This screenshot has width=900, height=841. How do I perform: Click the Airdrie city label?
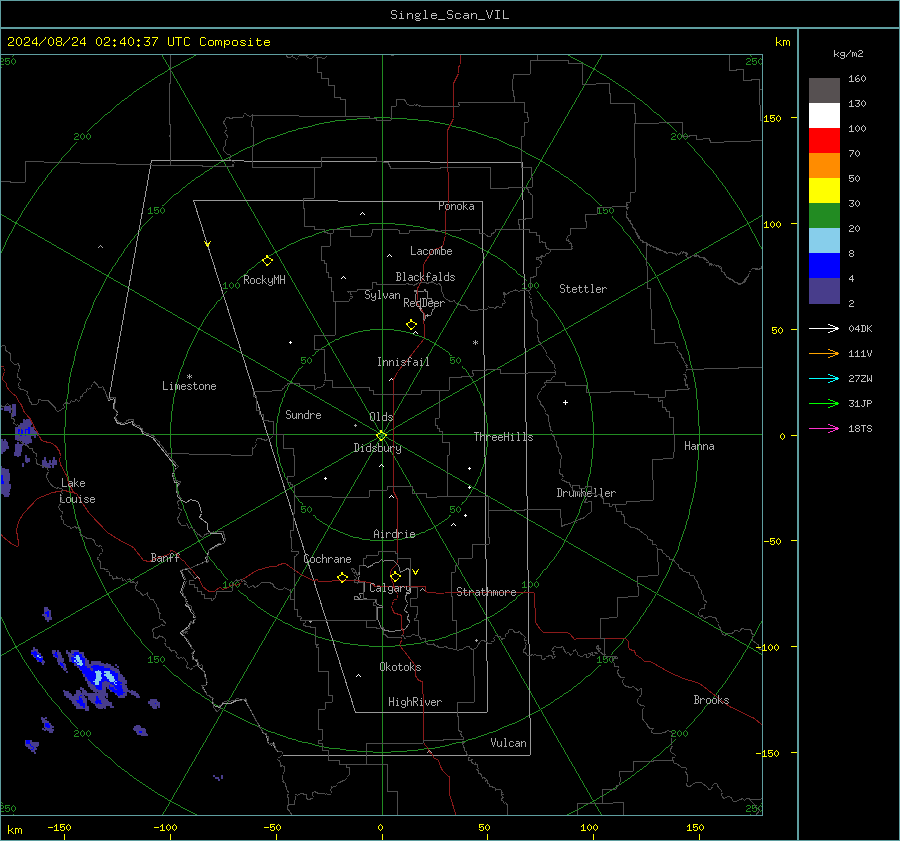(394, 534)
